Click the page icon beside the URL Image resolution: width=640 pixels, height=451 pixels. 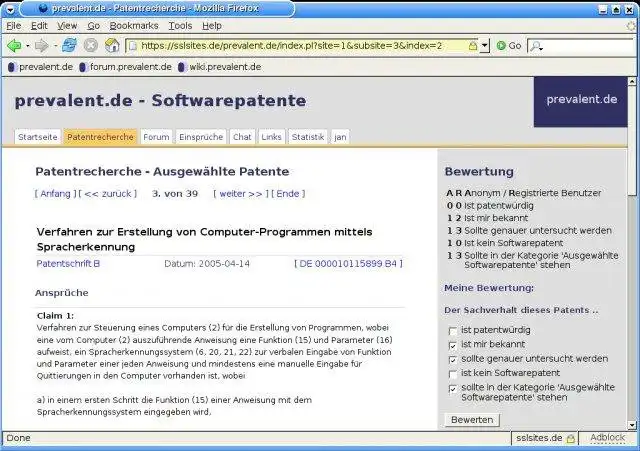point(133,46)
